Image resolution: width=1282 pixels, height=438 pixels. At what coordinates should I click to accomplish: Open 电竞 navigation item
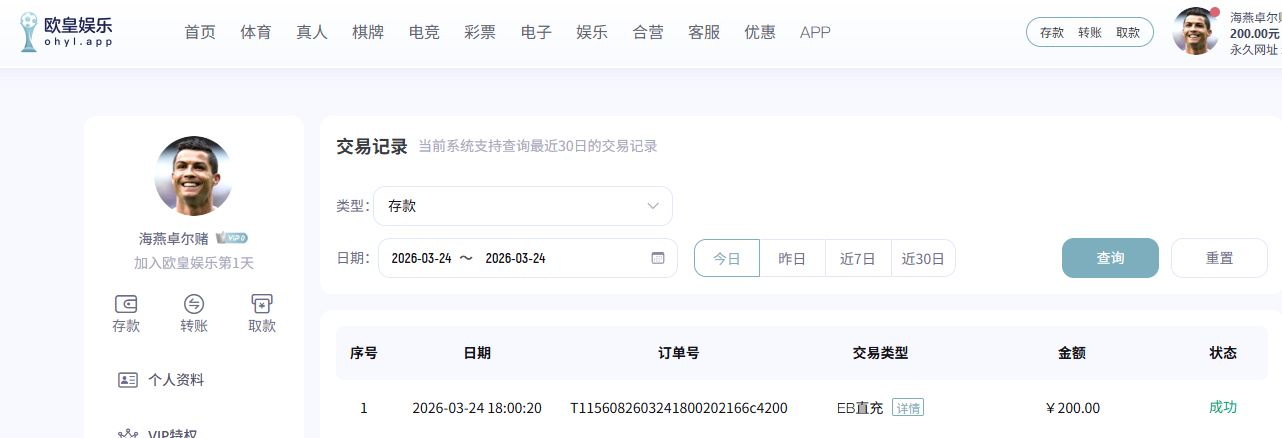[424, 32]
